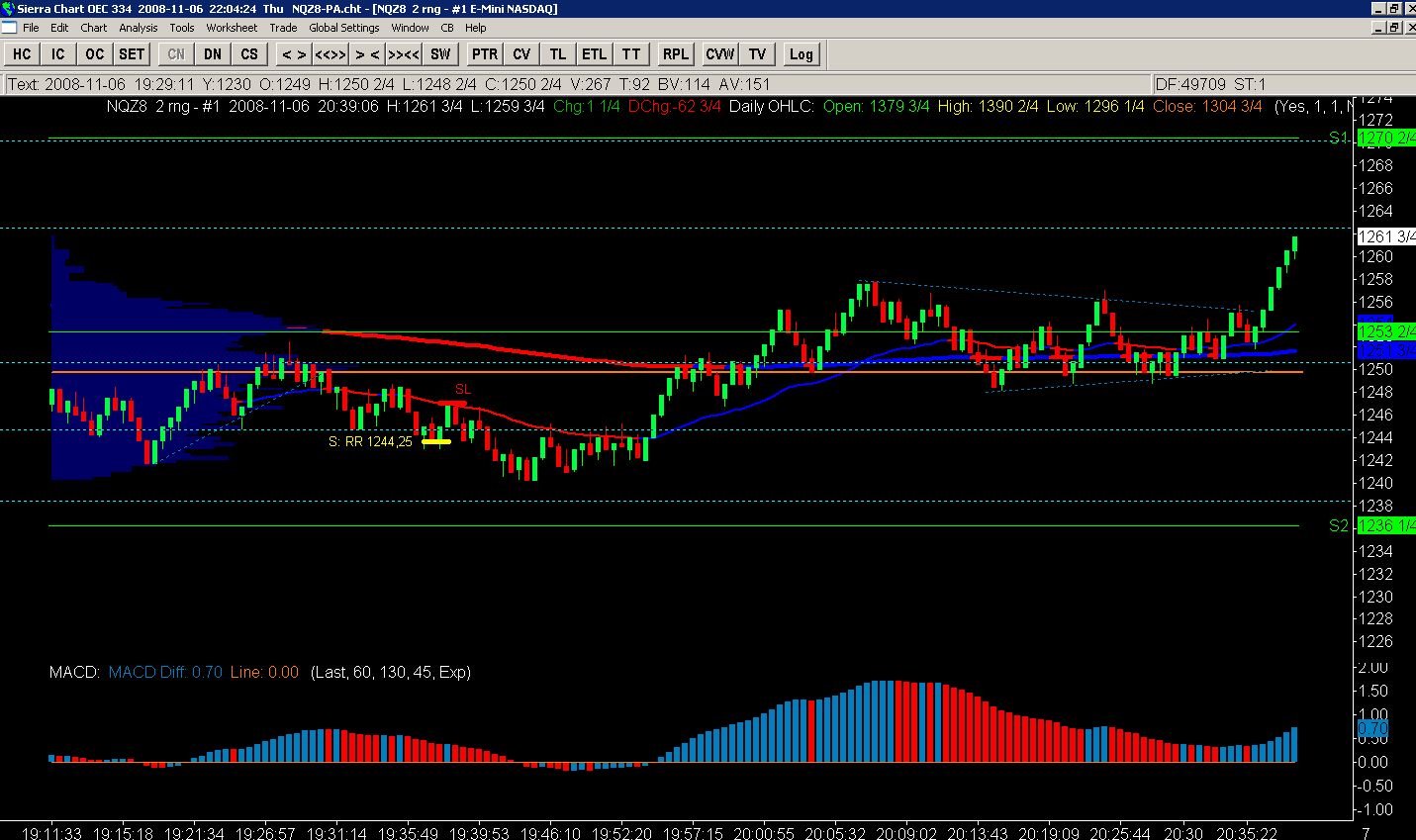
Task: Select the PTR pointer tool
Action: (x=484, y=54)
